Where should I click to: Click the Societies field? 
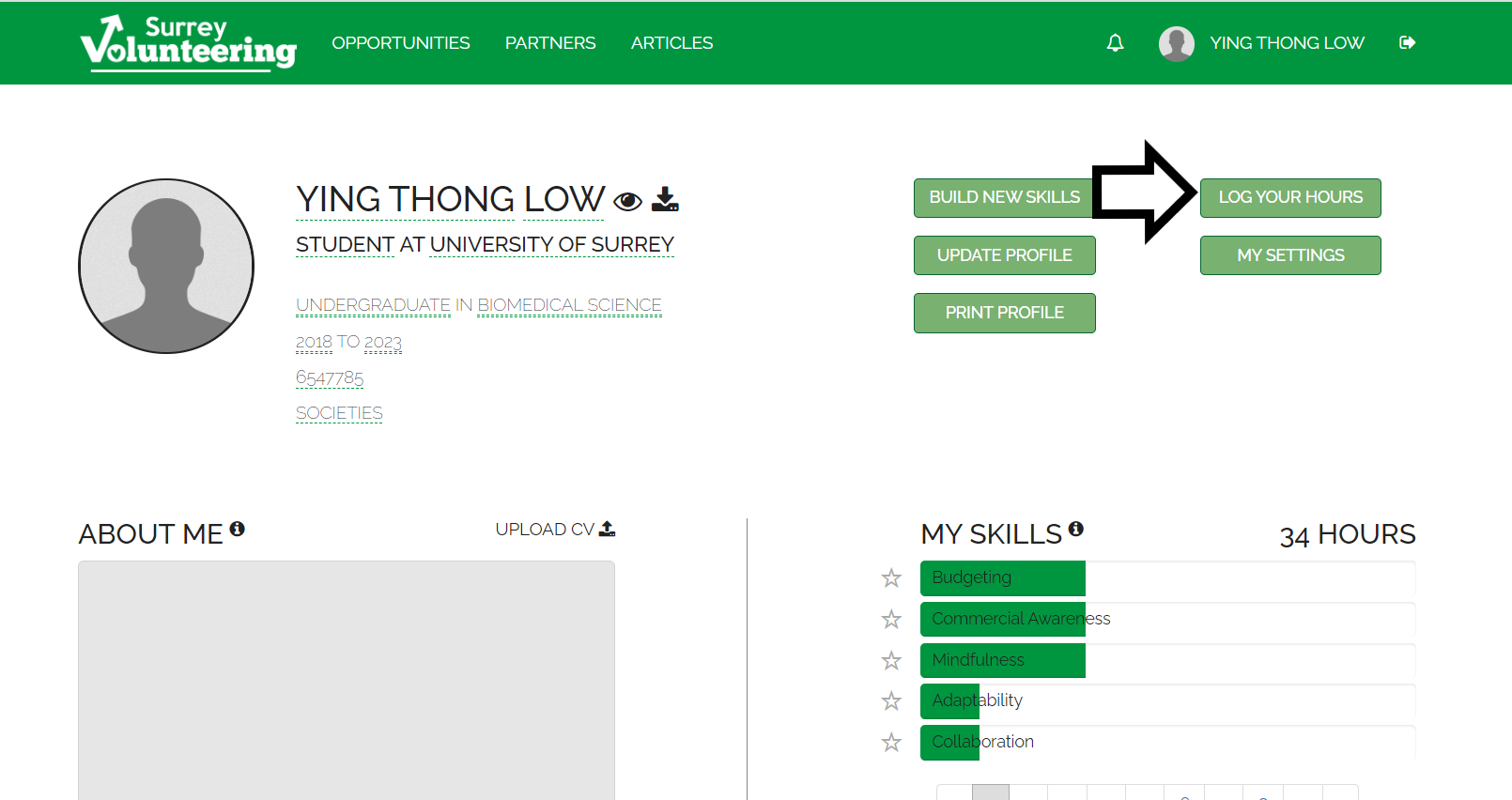click(339, 413)
